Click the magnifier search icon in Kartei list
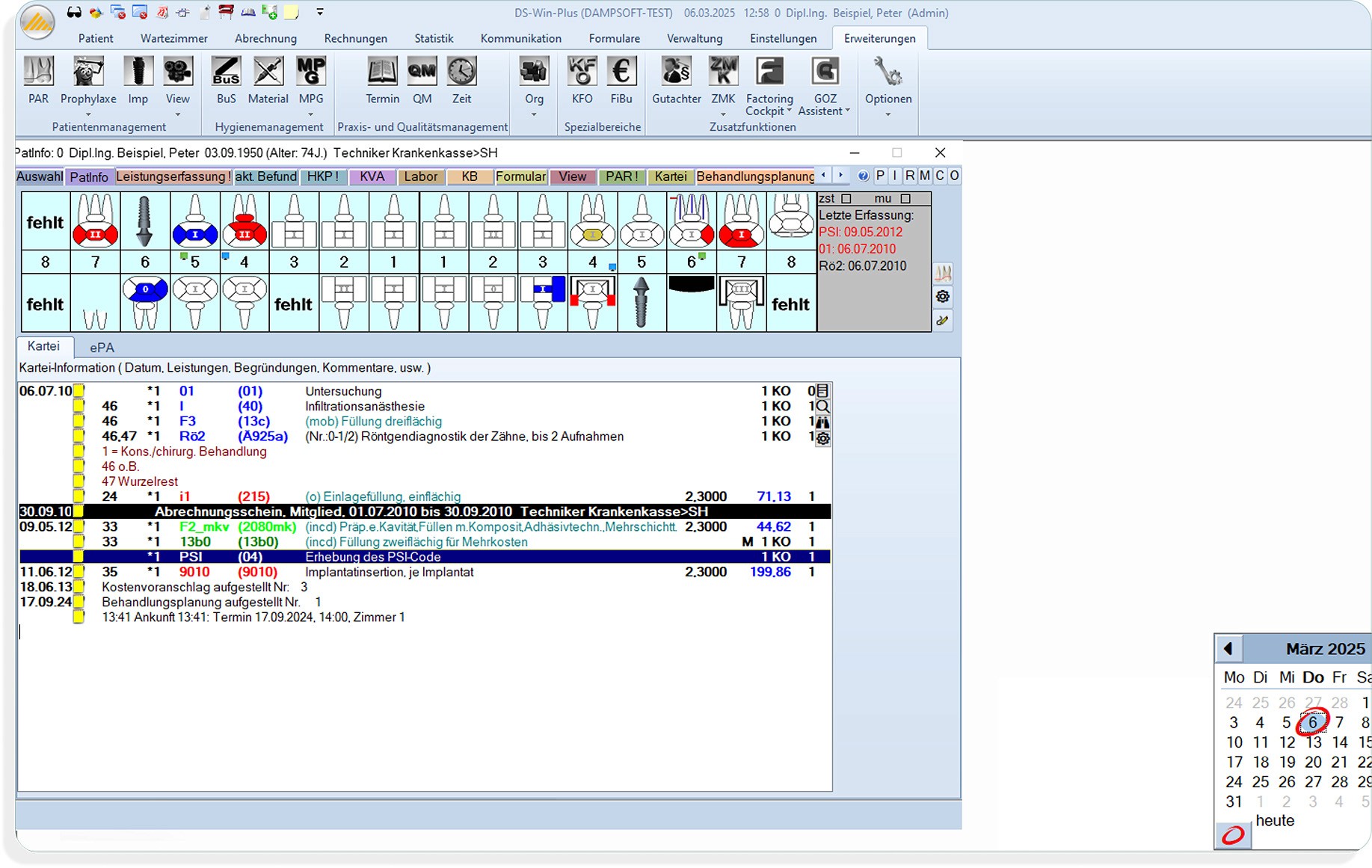Viewport: 1372px width, 868px height. pos(822,407)
